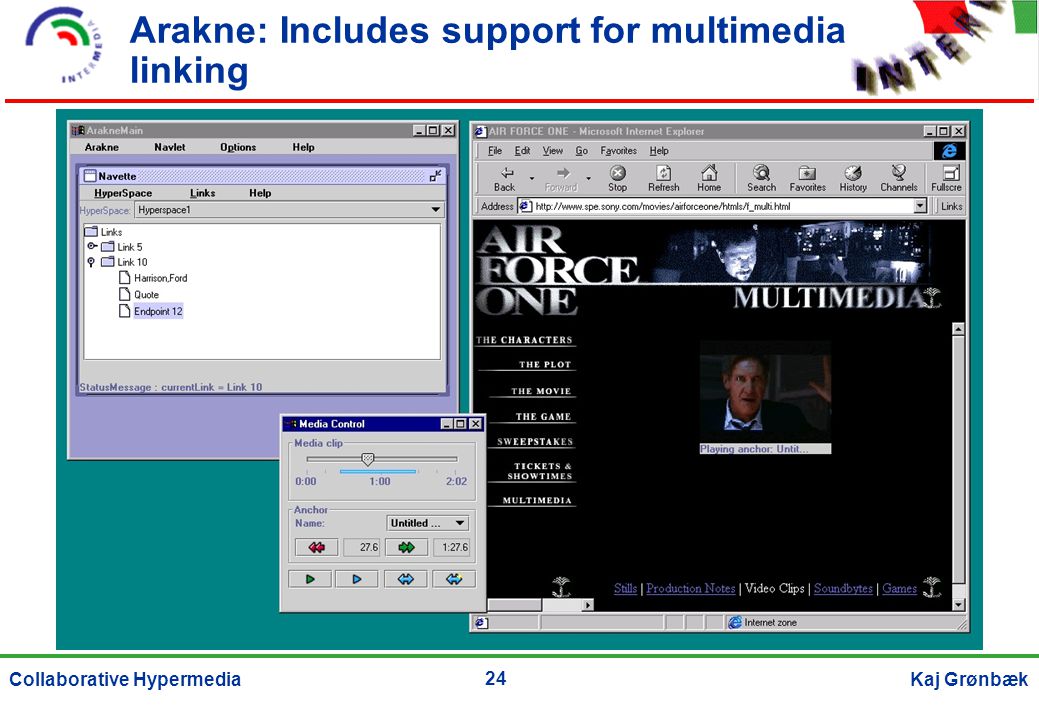Open the Anchor Name dropdown
Screen dimensions: 1039x720
click(x=460, y=523)
